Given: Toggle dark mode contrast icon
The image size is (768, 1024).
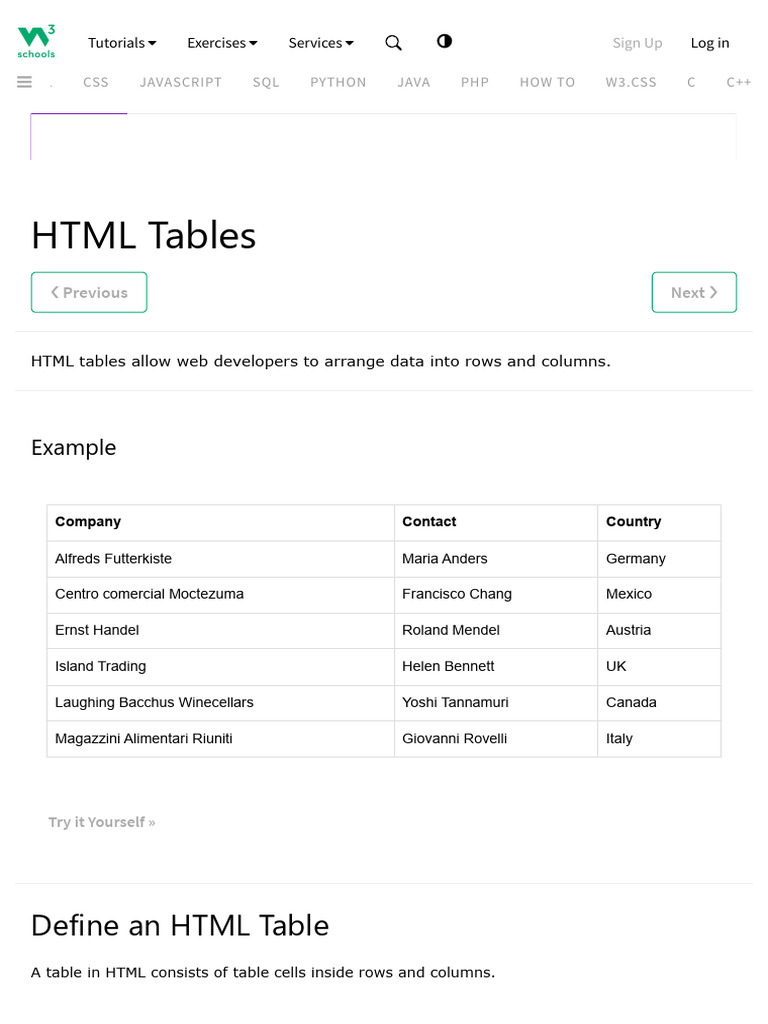Looking at the screenshot, I should [444, 41].
